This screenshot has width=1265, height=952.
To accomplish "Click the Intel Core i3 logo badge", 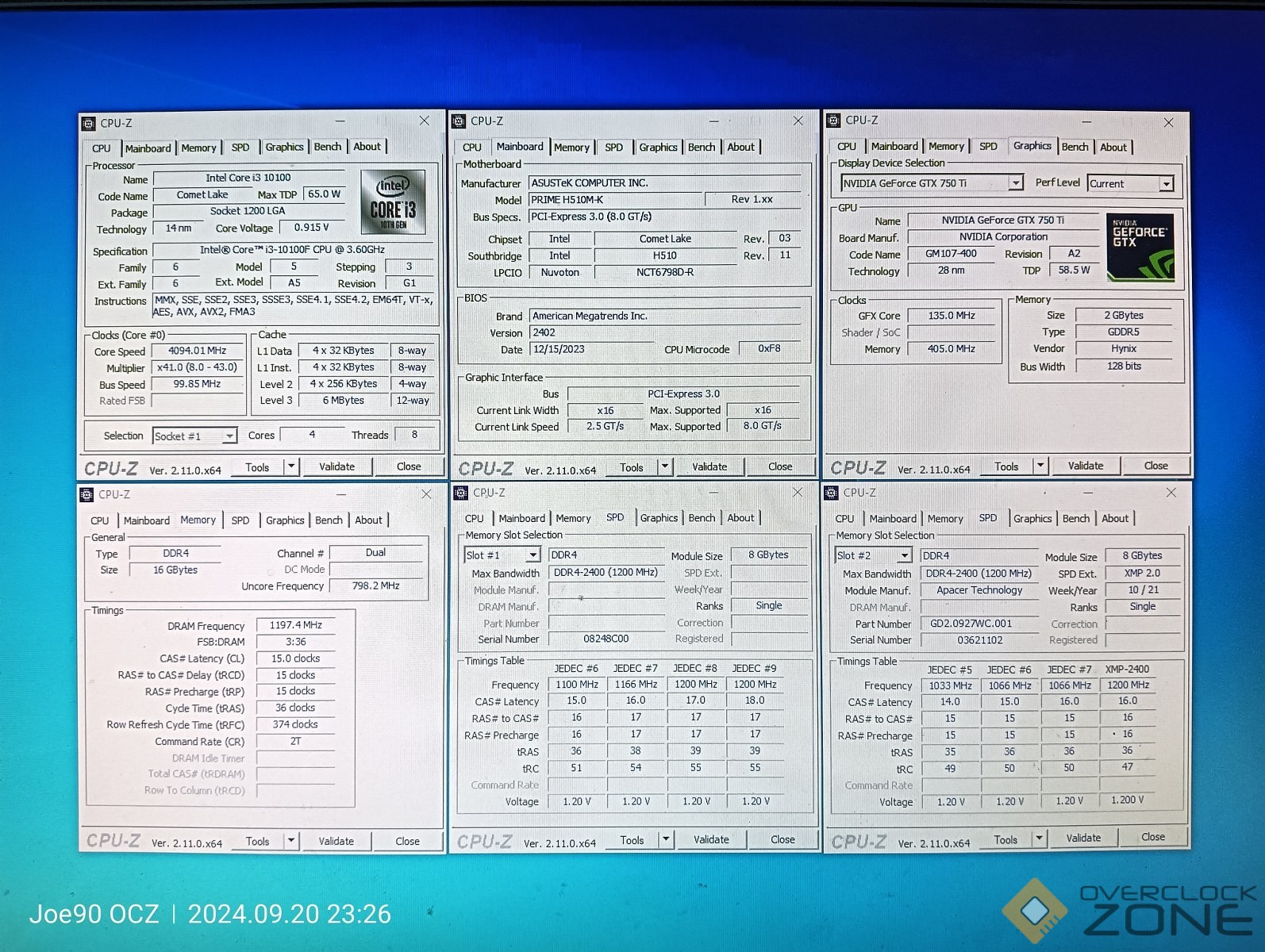I will point(393,202).
